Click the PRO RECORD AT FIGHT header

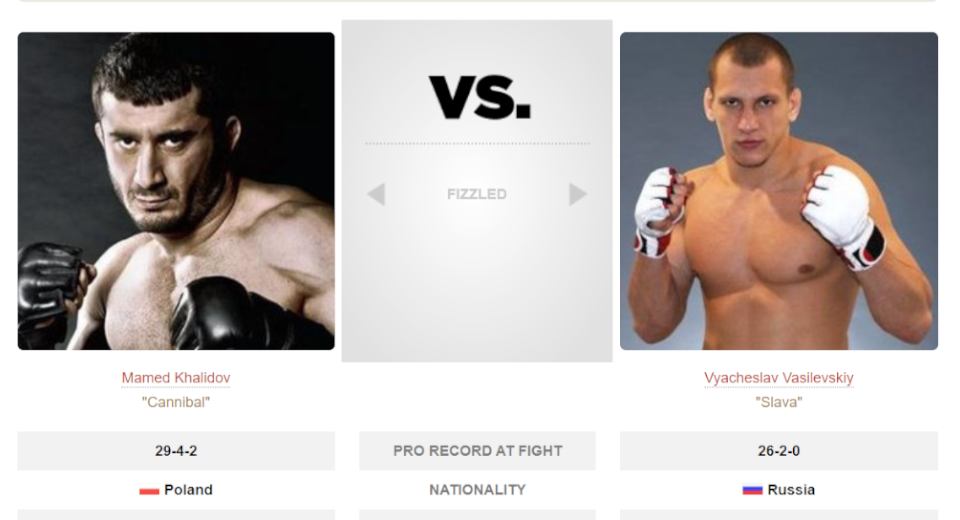tap(477, 451)
